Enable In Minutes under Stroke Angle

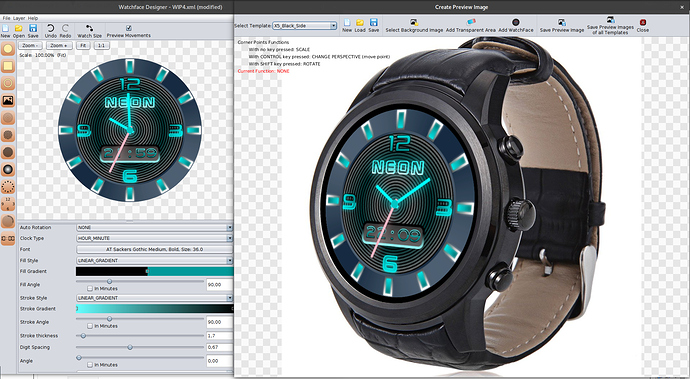[x=90, y=326]
